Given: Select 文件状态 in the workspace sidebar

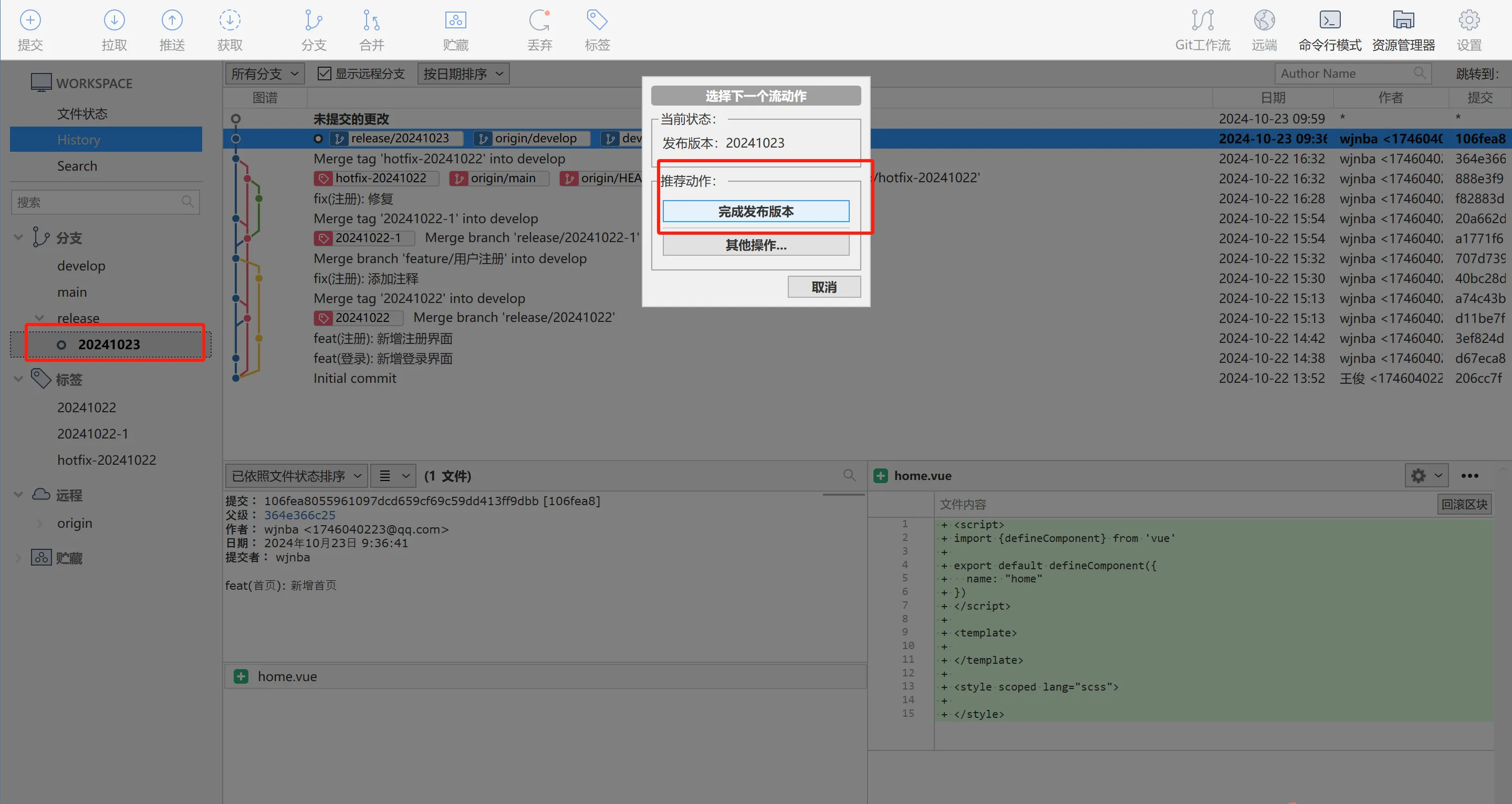Looking at the screenshot, I should (x=82, y=113).
